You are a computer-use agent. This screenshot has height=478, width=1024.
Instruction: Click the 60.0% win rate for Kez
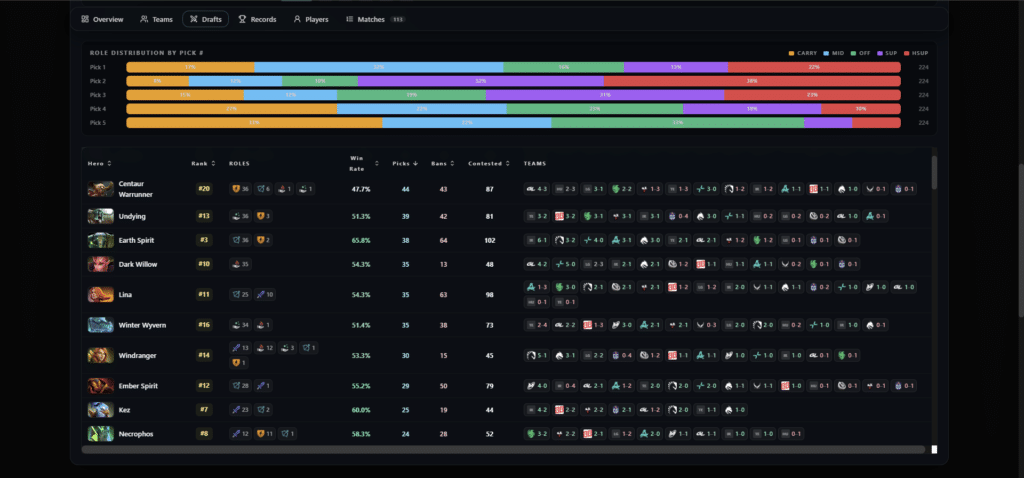(x=361, y=410)
